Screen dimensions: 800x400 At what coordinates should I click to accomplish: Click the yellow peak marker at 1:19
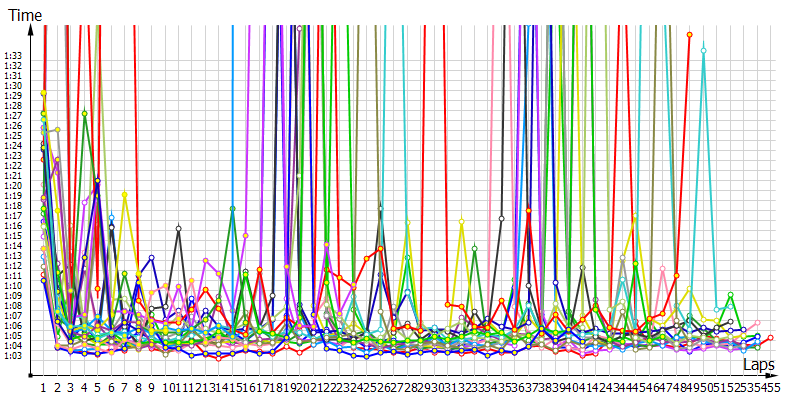pyautogui.click(x=124, y=194)
